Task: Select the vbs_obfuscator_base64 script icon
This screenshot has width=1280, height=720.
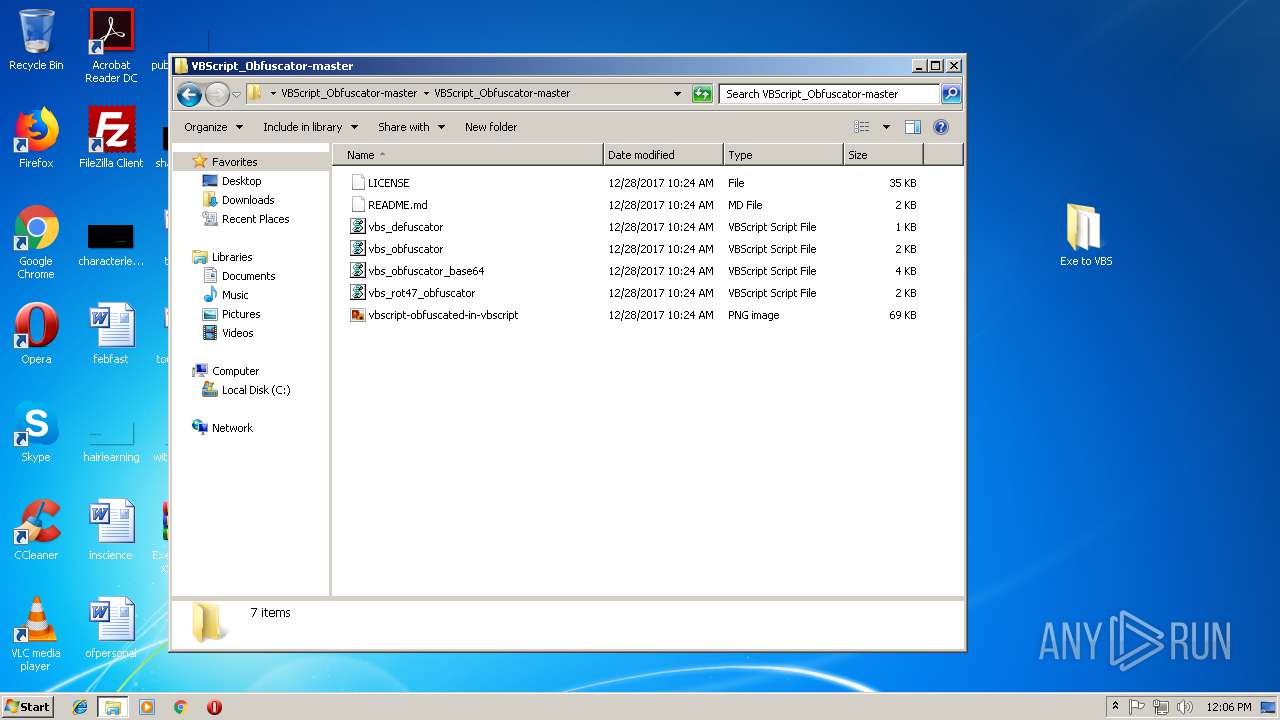Action: (358, 271)
